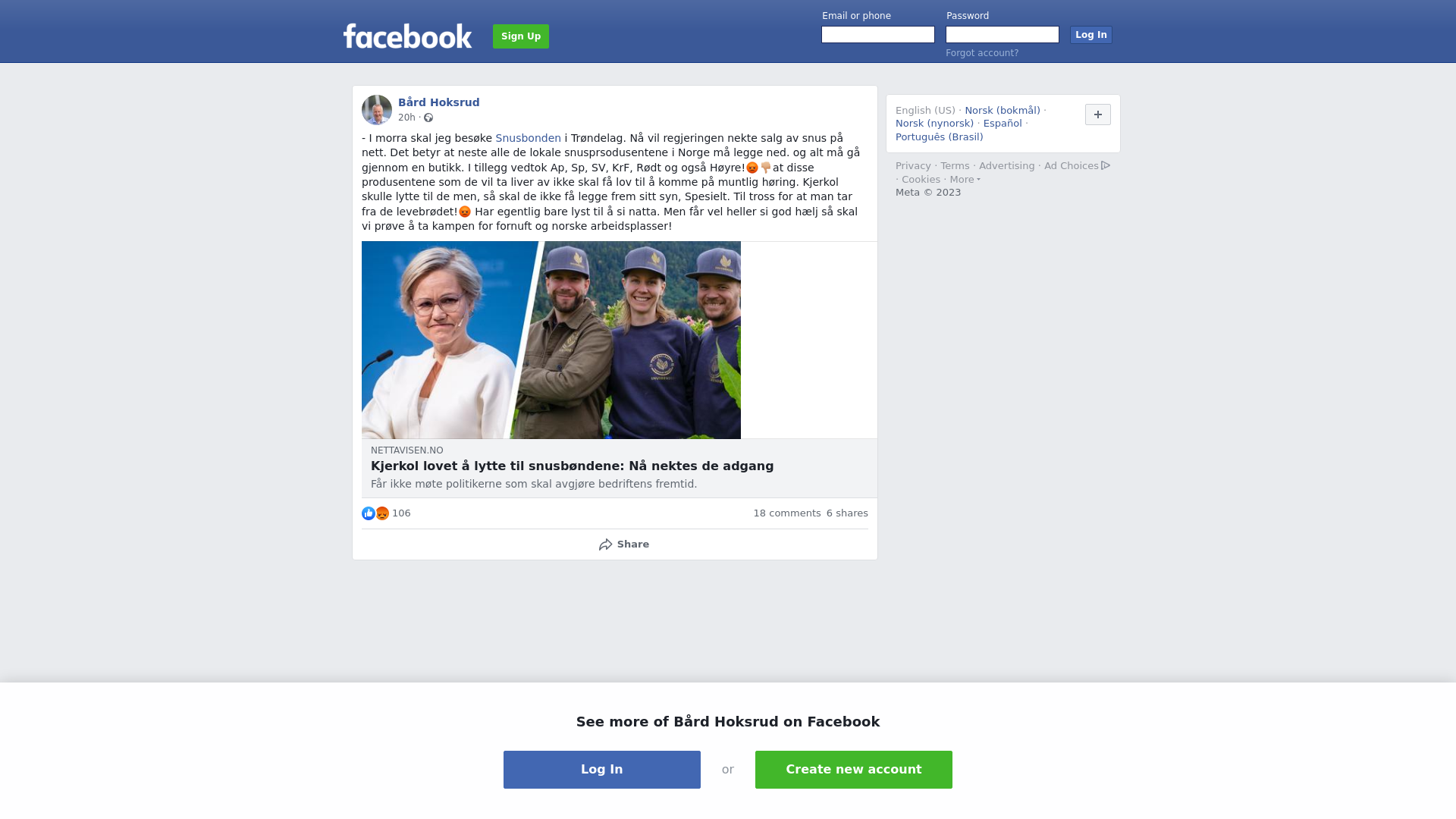This screenshot has height=819, width=1456.
Task: Open Bård Hoksrud's profile picture
Action: [377, 110]
